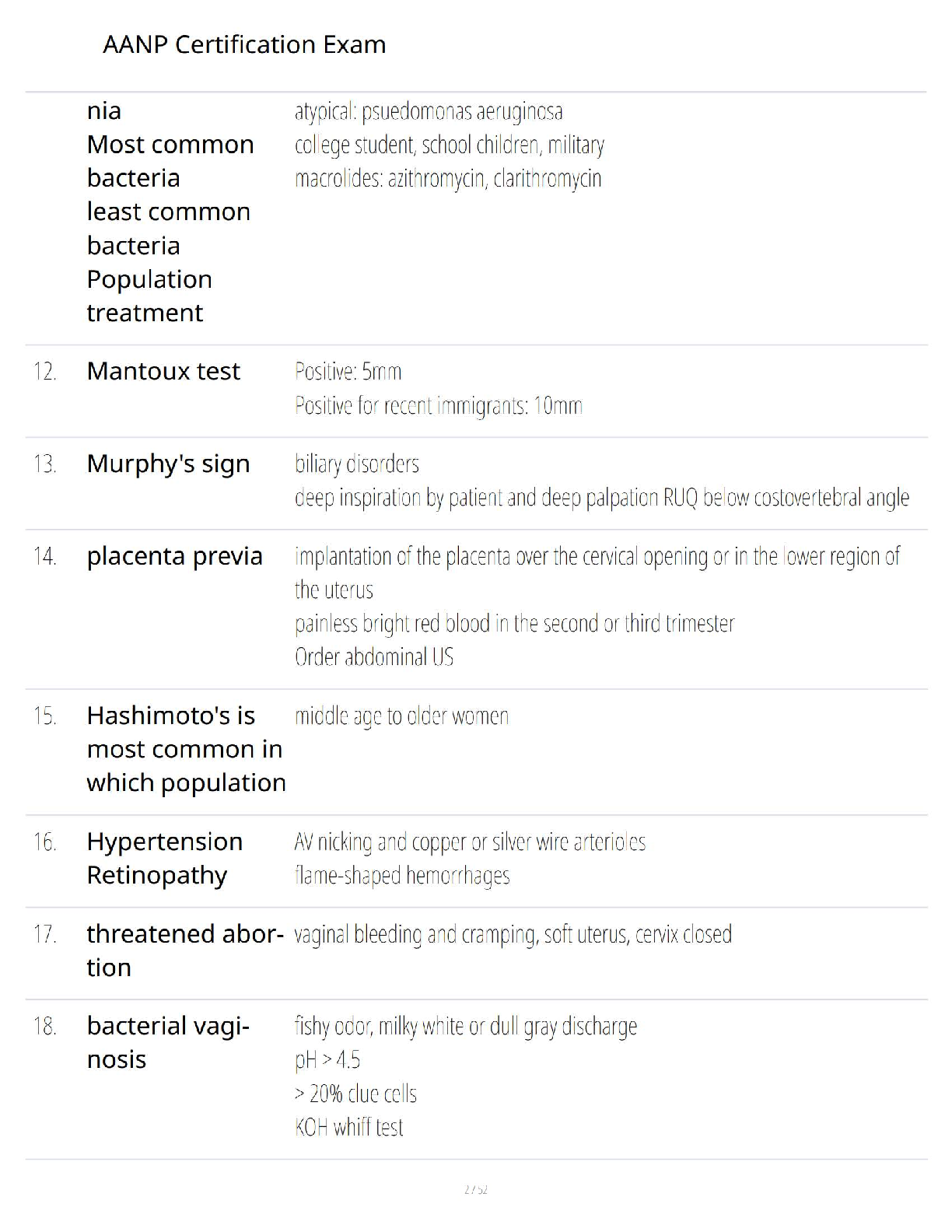The width and height of the screenshot is (952, 1232).
Task: Click the Murphy's sign term
Action: [168, 464]
